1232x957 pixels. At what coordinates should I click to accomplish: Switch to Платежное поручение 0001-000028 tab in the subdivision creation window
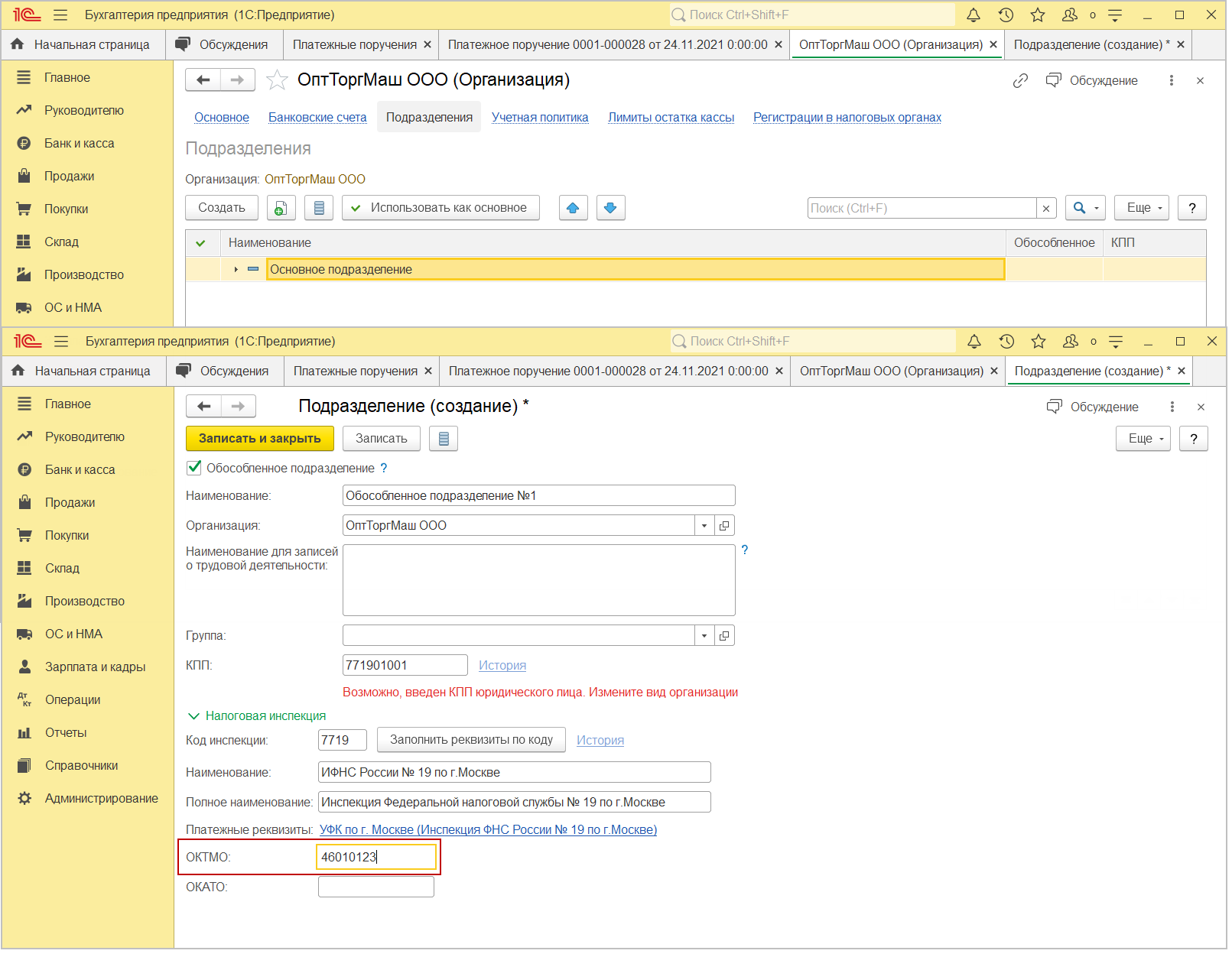pos(609,371)
